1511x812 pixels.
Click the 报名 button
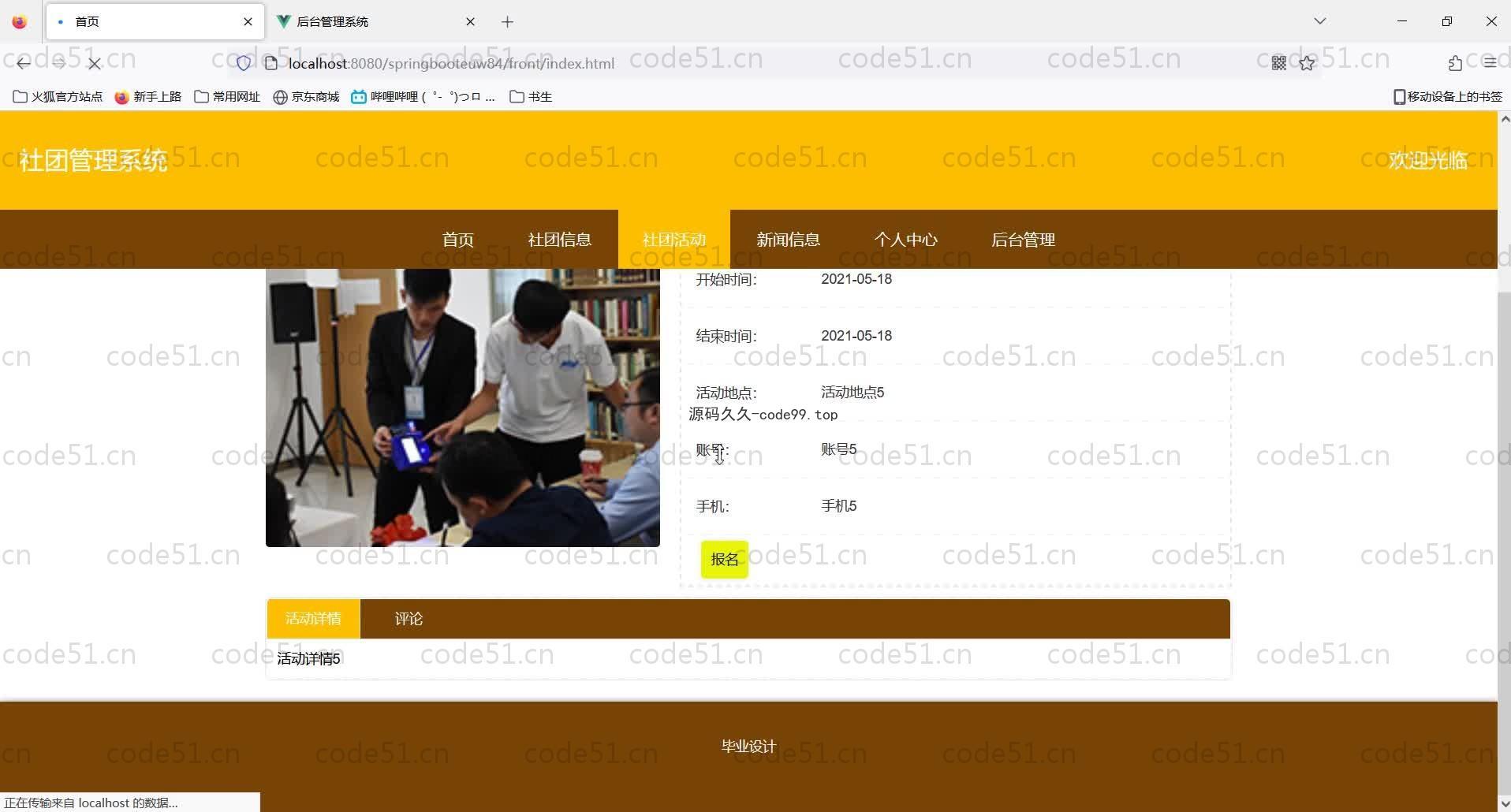(724, 559)
